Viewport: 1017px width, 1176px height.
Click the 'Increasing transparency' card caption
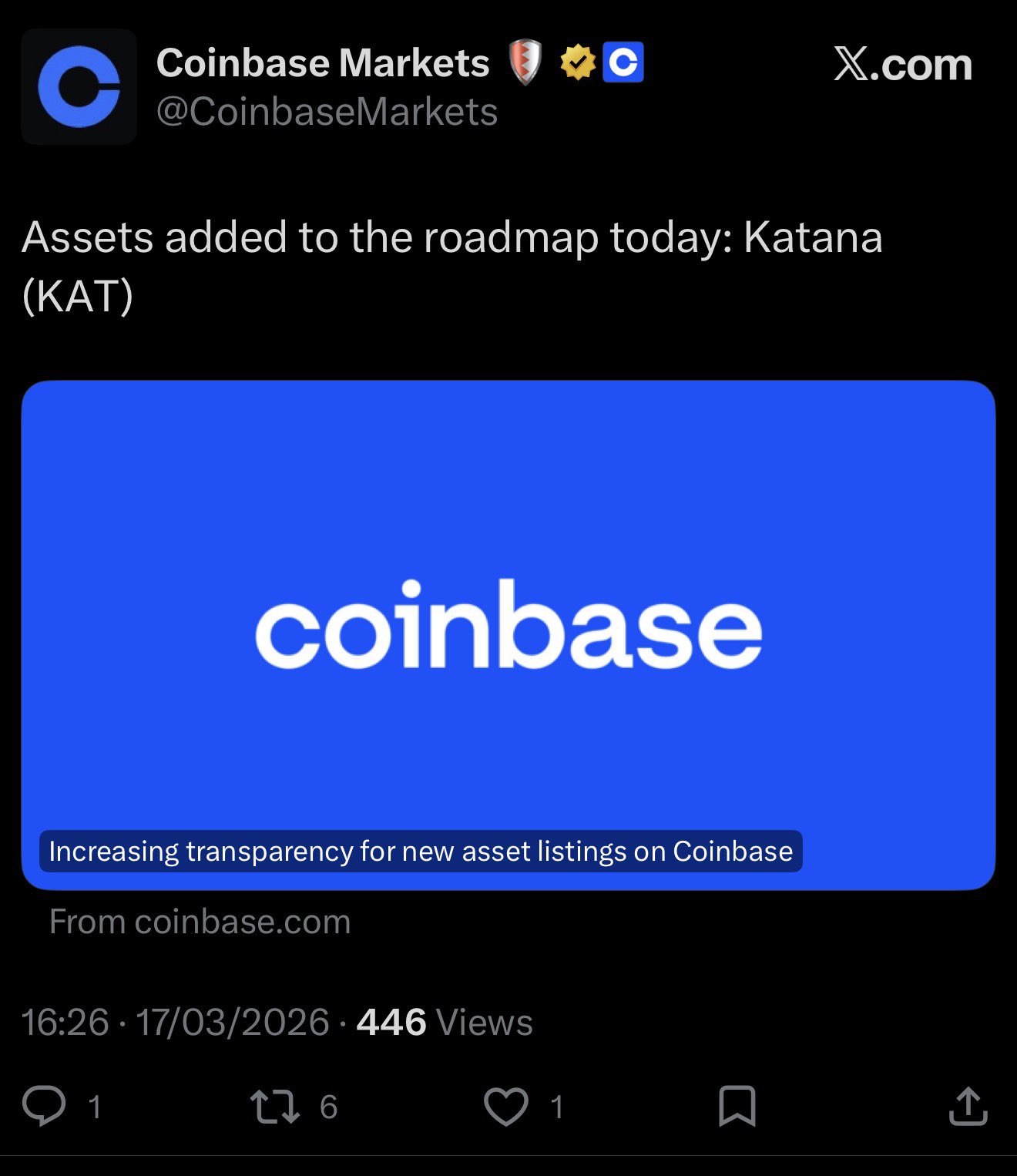coord(421,852)
